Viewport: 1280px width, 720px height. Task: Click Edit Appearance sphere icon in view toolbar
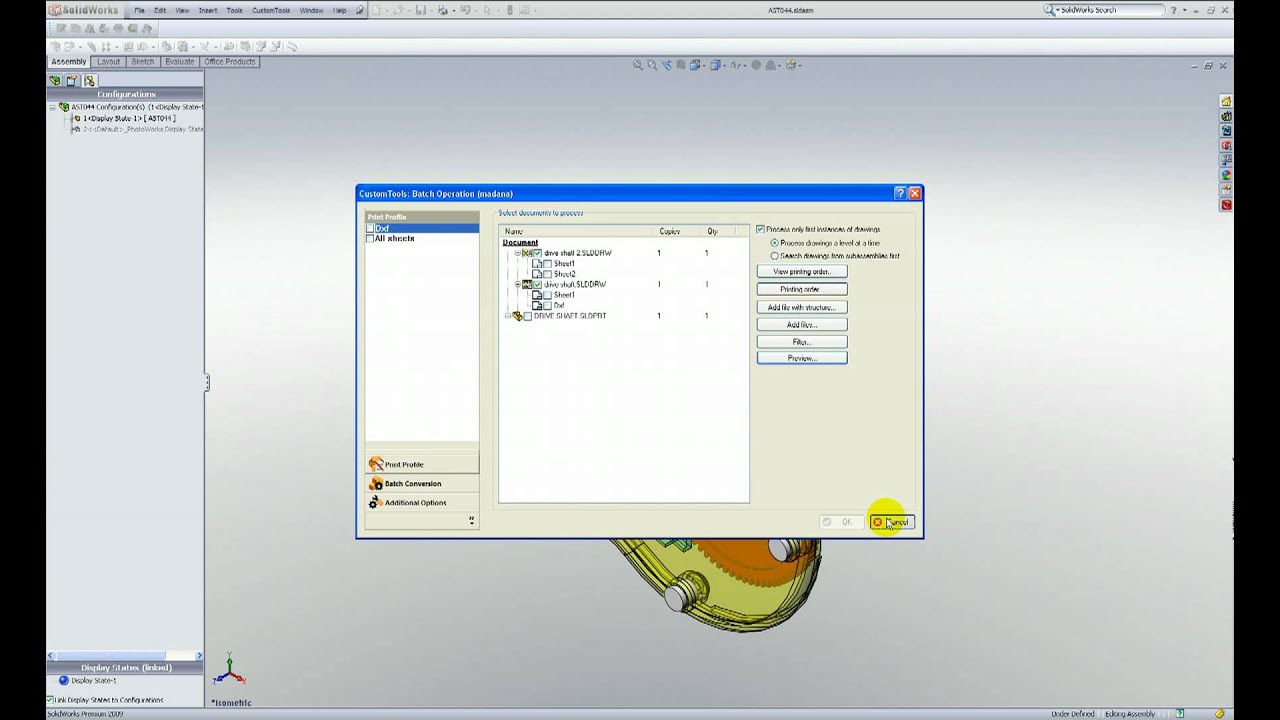756,65
